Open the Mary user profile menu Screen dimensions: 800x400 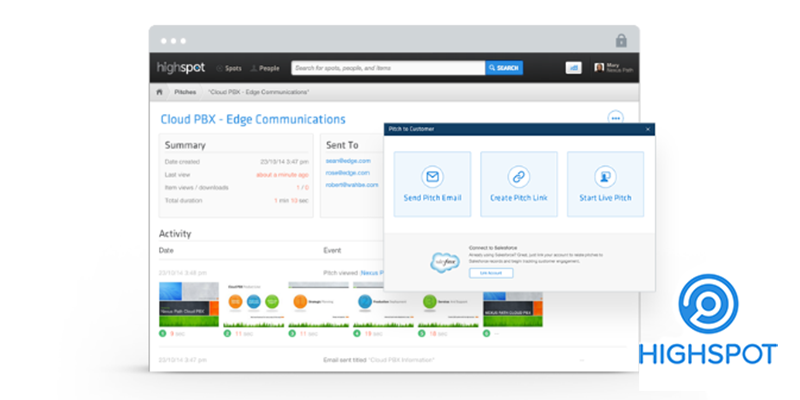[x=614, y=68]
